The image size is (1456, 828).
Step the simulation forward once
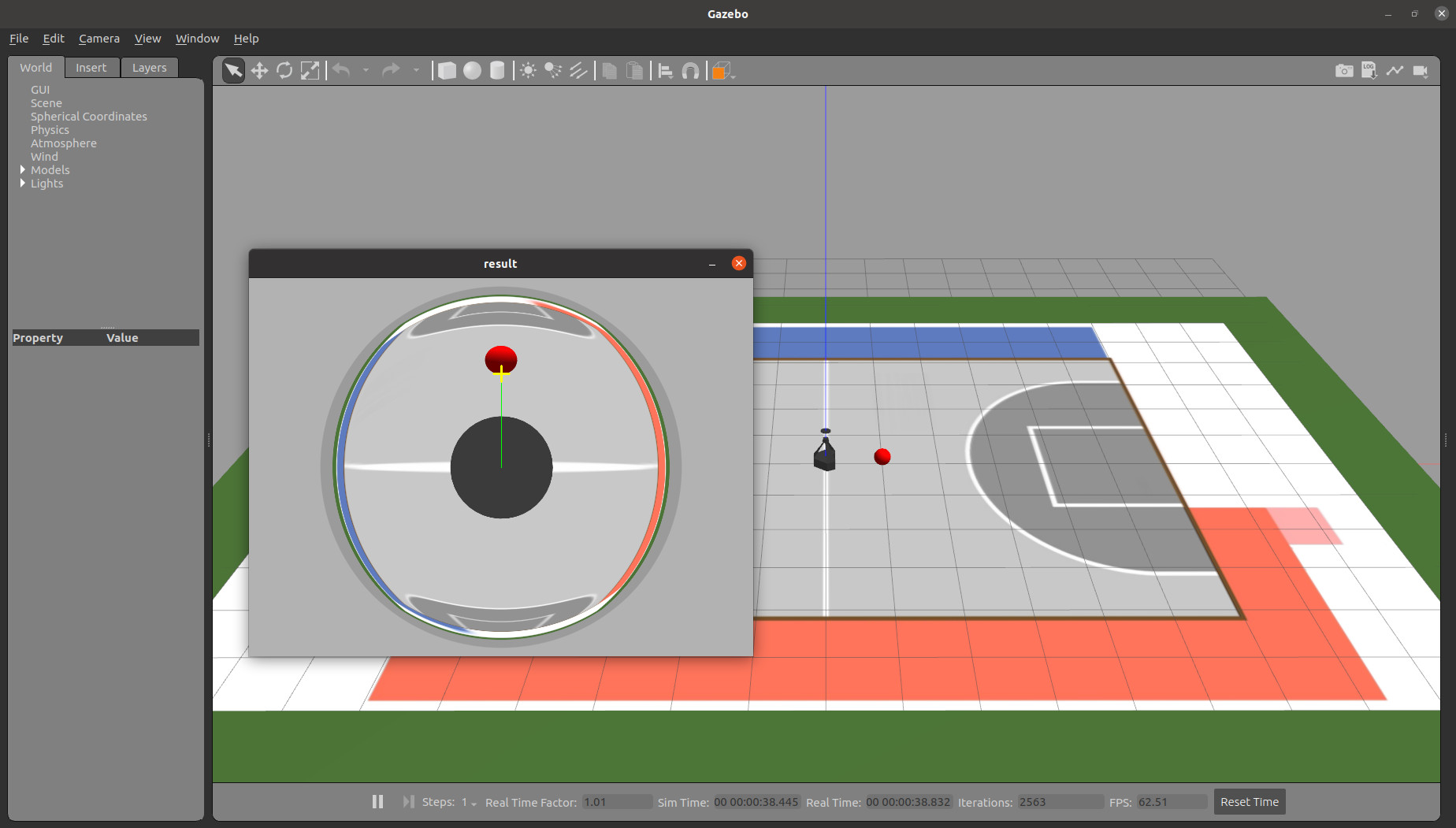(x=408, y=801)
